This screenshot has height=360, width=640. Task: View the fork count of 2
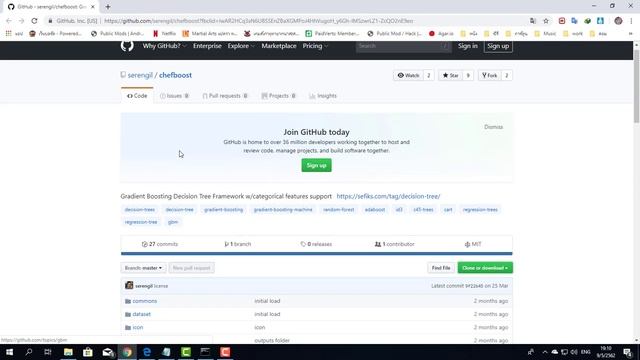click(507, 76)
